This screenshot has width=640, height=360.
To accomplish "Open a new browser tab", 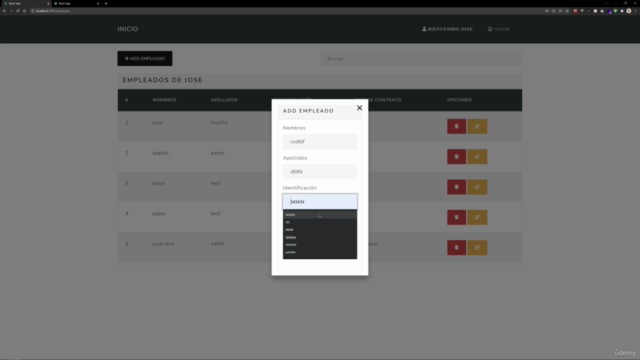I will point(106,3).
